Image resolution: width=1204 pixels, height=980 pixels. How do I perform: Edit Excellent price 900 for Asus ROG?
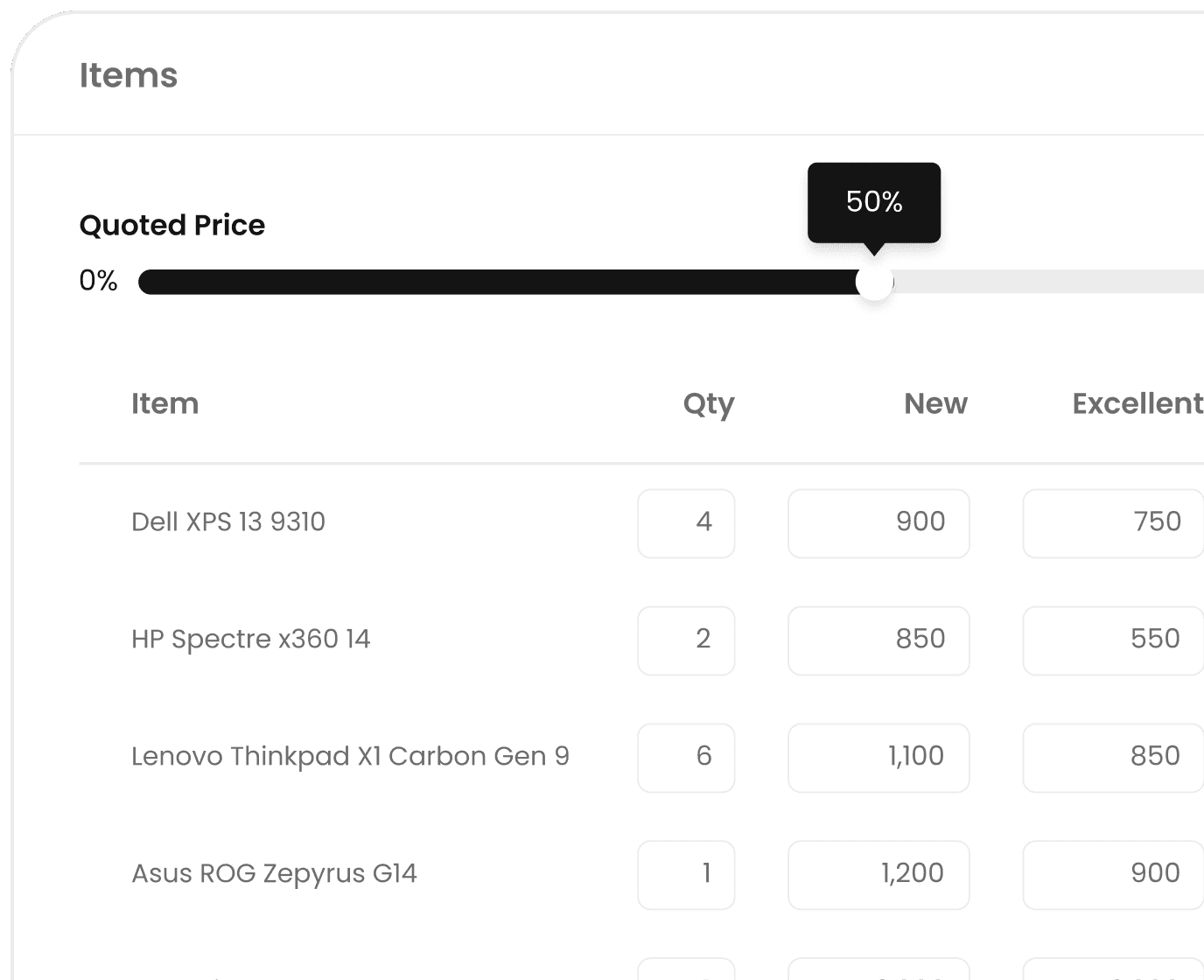[1113, 875]
